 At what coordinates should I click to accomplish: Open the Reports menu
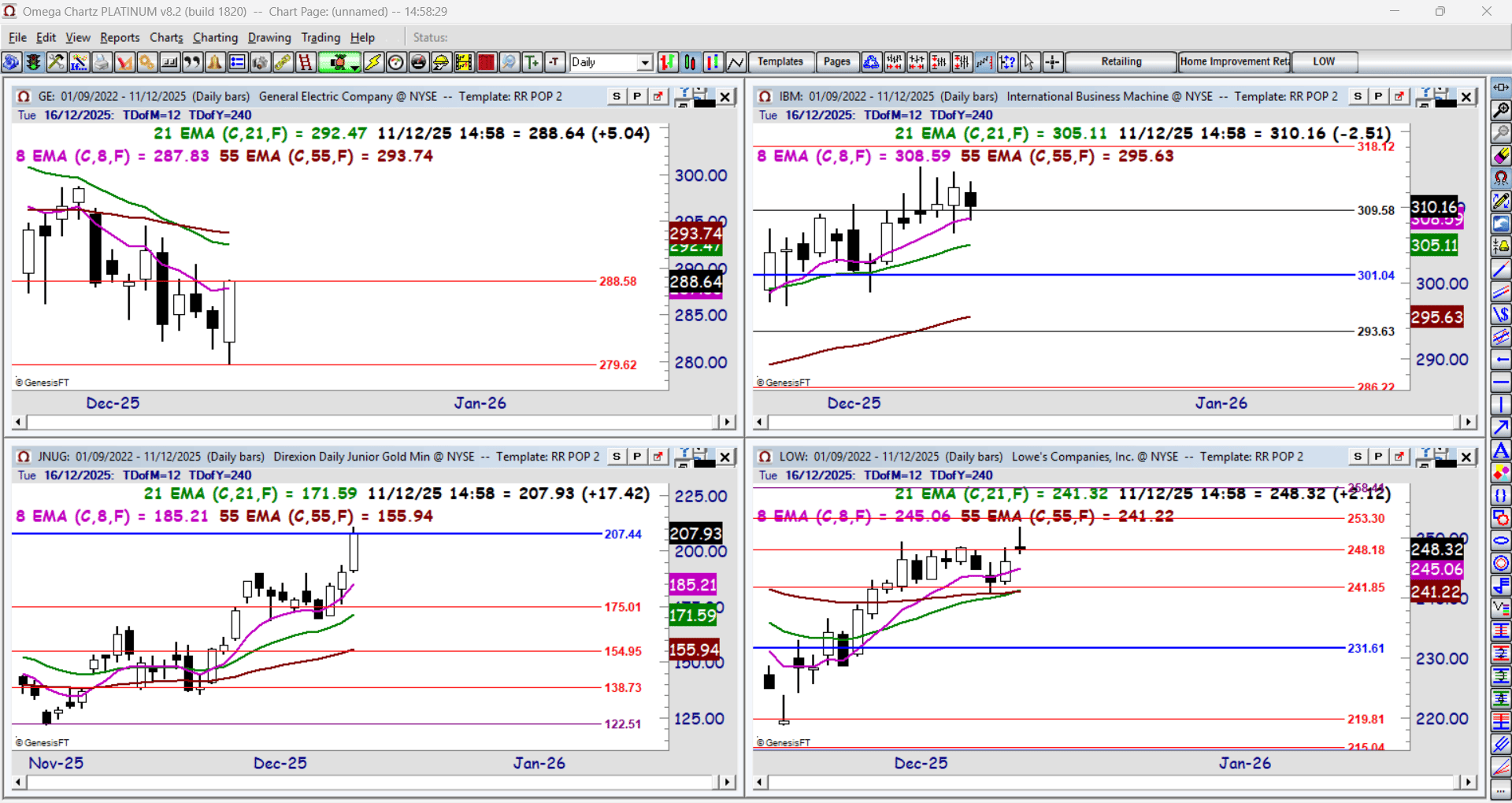pos(120,37)
